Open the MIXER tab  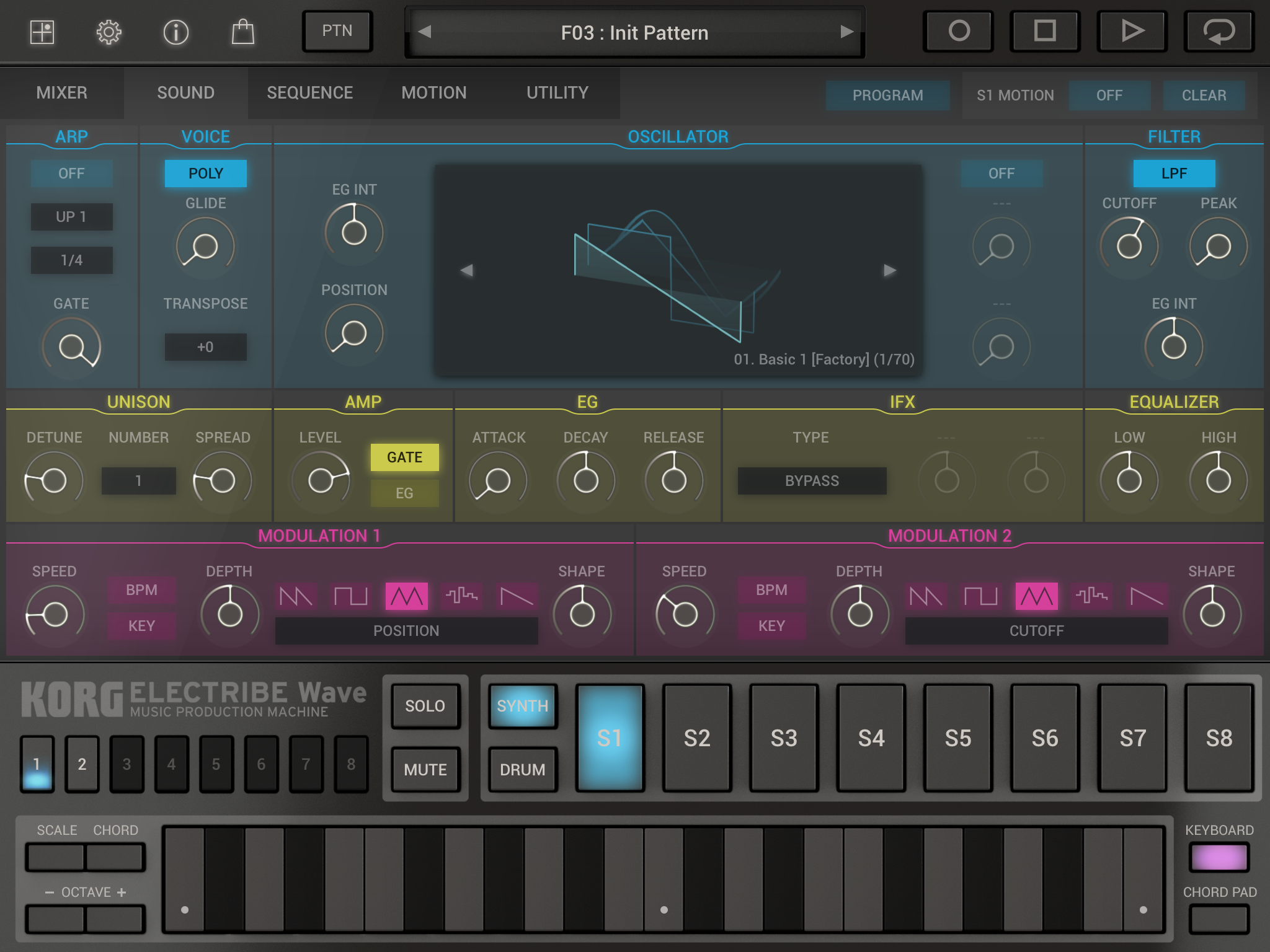coord(61,93)
